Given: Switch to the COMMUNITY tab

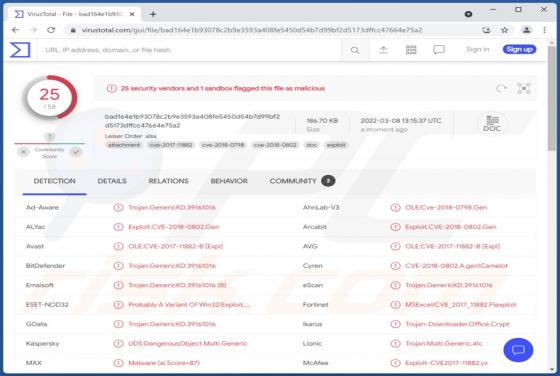Looking at the screenshot, I should [x=302, y=181].
